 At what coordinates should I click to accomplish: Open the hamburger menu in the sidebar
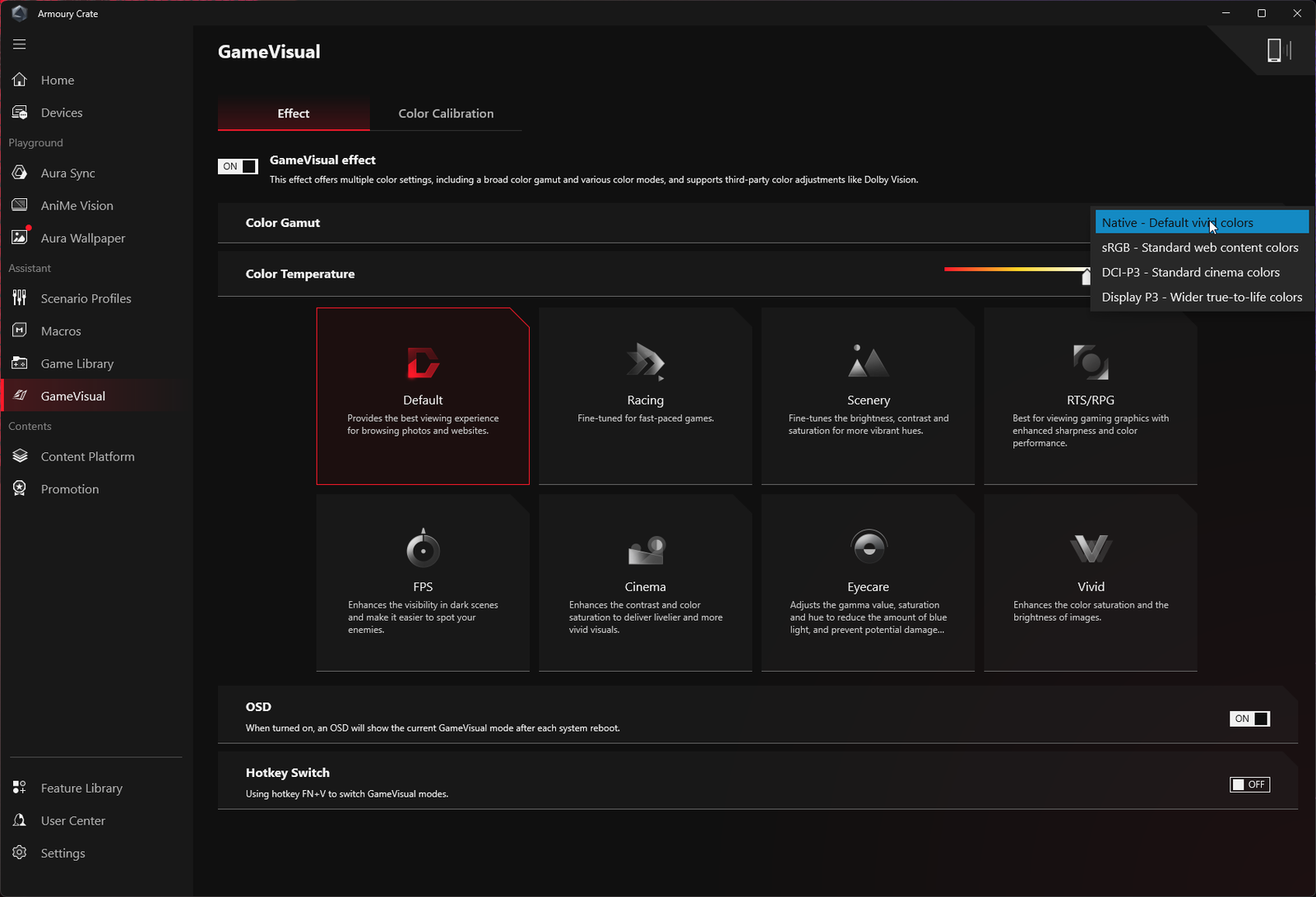click(20, 44)
